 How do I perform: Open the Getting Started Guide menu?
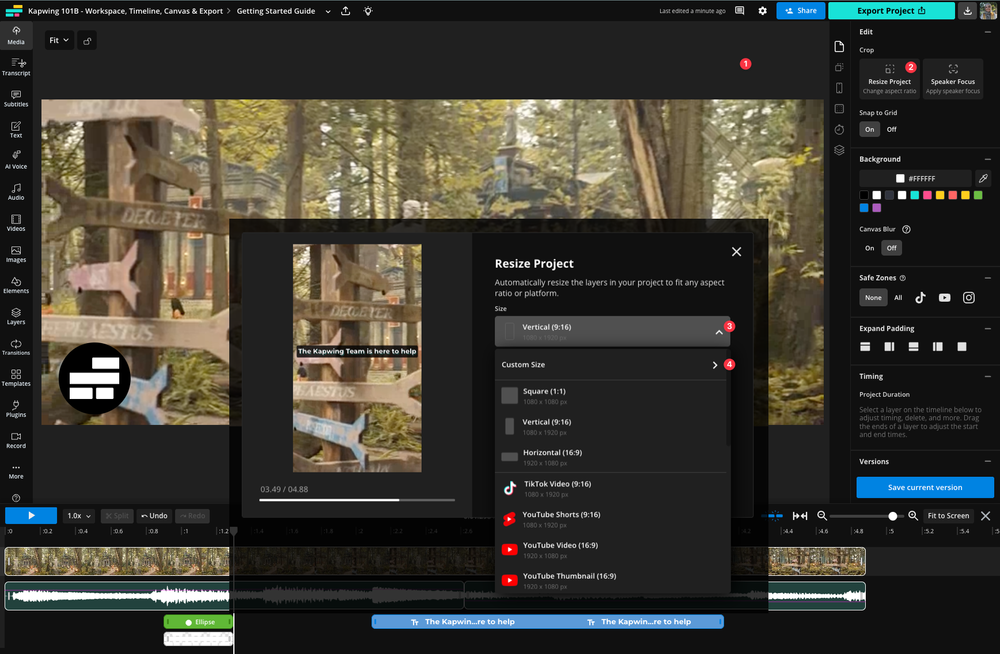click(327, 10)
